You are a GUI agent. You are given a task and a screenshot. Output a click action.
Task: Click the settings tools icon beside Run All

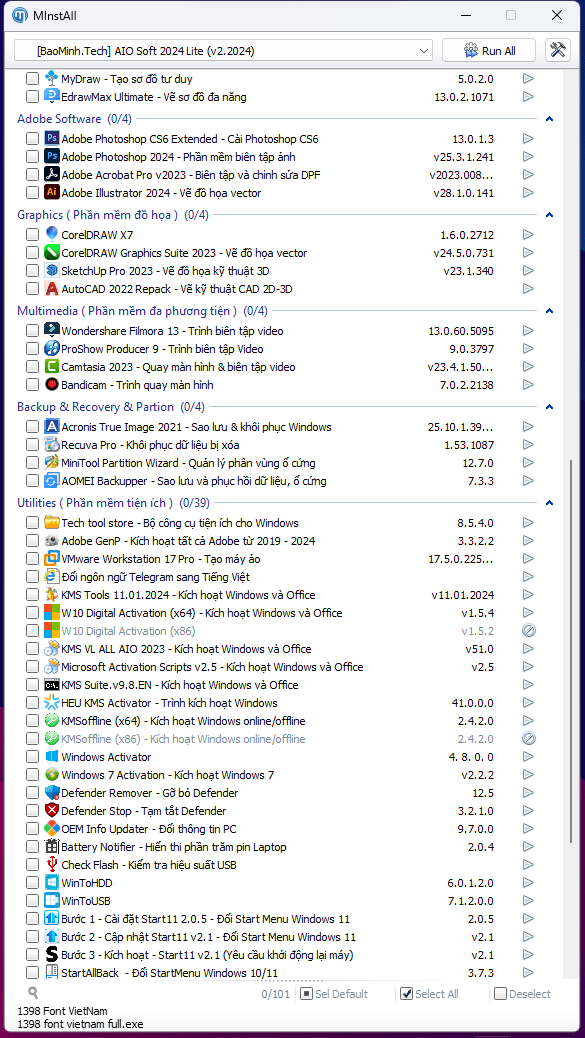[558, 50]
